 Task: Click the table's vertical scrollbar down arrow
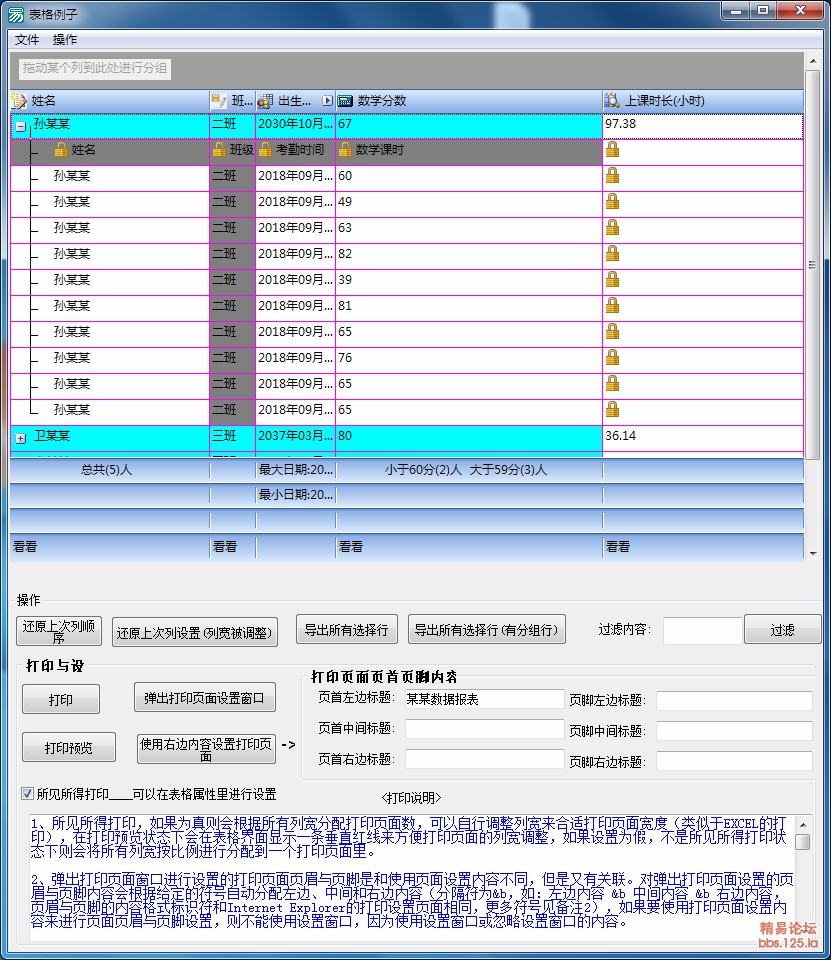point(812,553)
